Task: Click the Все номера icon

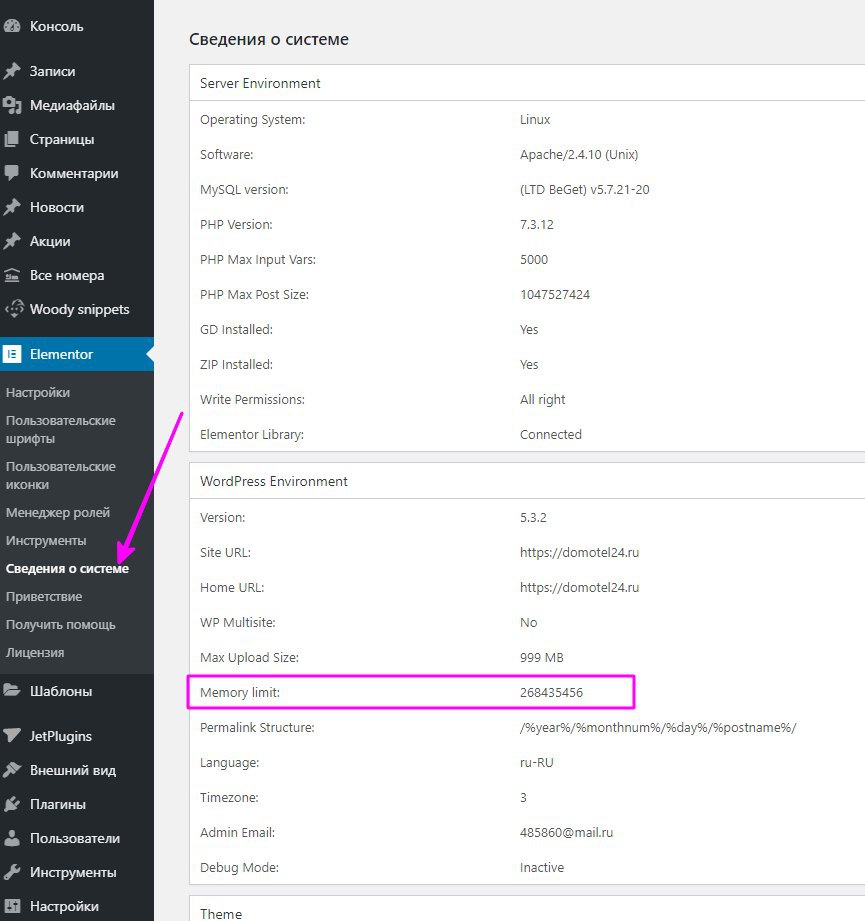Action: point(12,275)
